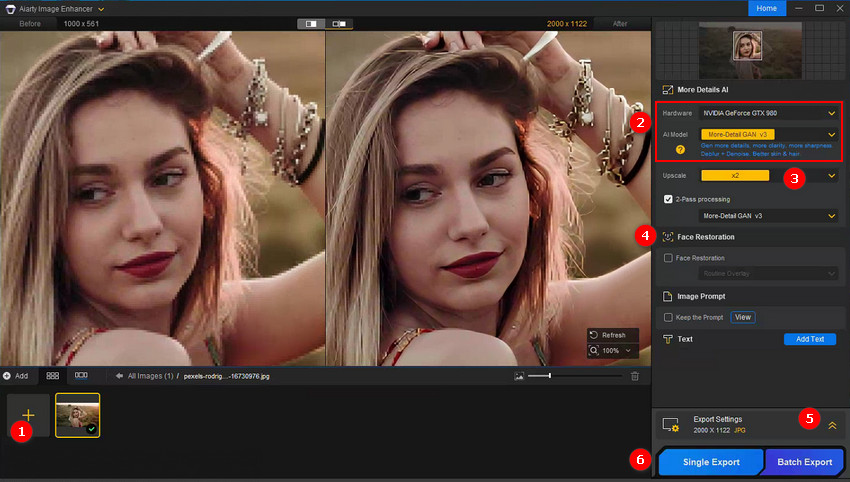The image size is (850, 482).
Task: Select the side-by-side compare mode icon
Action: tap(339, 23)
